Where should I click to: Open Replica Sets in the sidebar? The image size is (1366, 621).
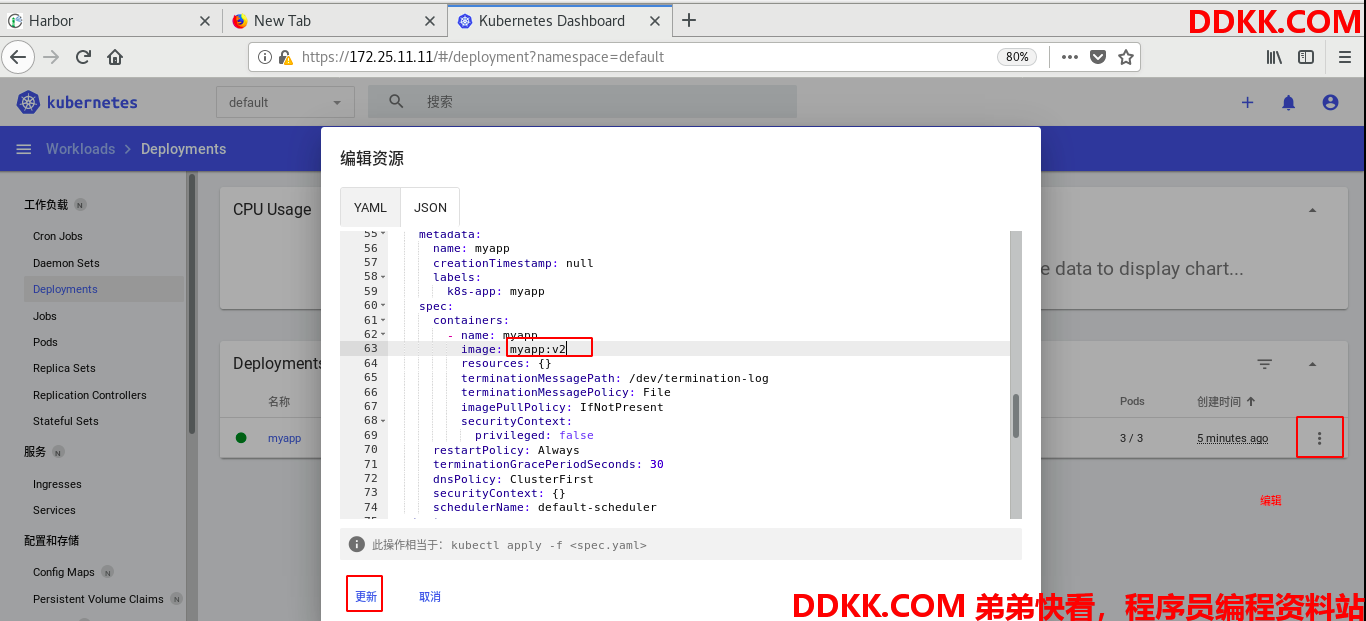tap(64, 368)
